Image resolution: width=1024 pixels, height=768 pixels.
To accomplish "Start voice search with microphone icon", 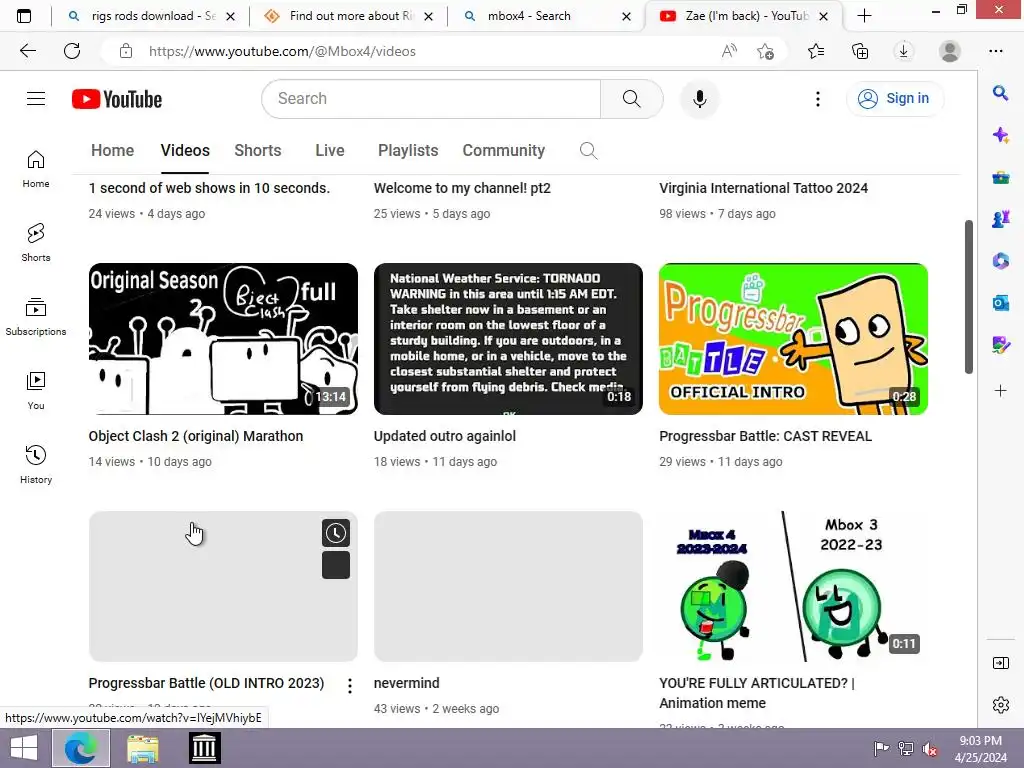I will [699, 99].
